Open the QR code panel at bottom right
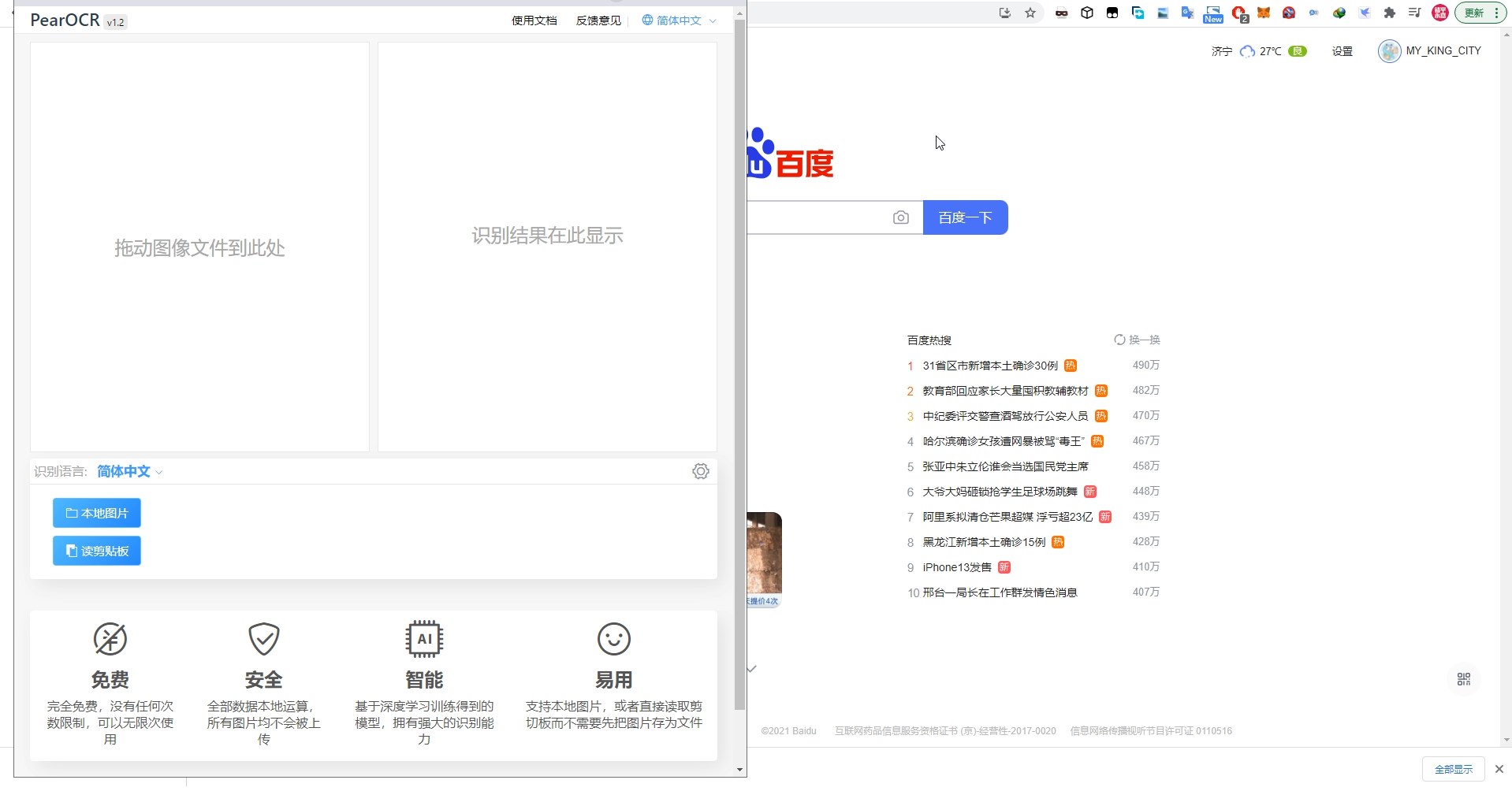The height and width of the screenshot is (791, 1512). click(1463, 678)
